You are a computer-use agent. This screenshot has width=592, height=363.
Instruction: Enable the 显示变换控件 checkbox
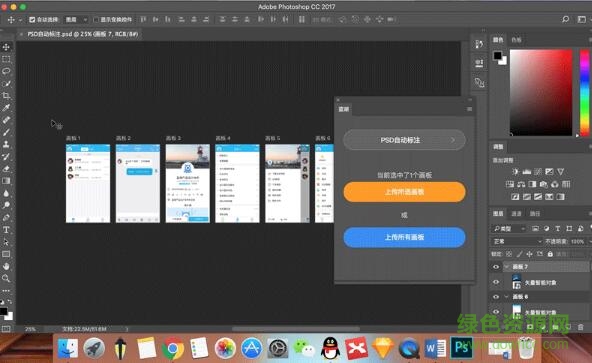click(x=96, y=19)
